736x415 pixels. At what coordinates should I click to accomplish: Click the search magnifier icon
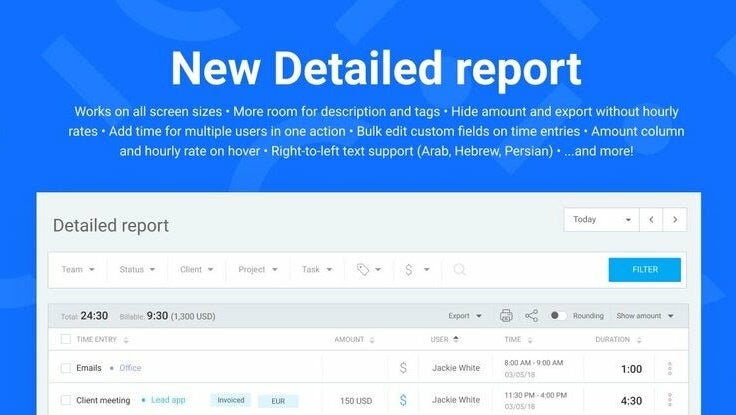pyautogui.click(x=460, y=269)
